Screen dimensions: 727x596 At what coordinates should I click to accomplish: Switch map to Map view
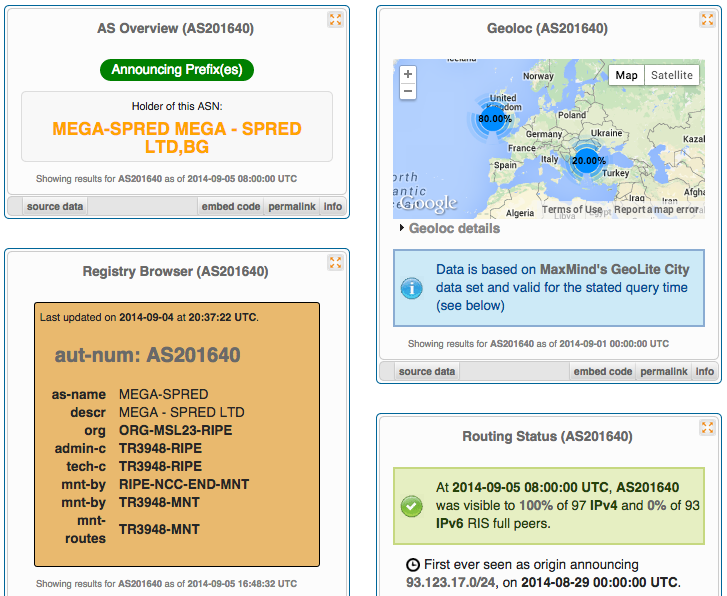[x=626, y=75]
